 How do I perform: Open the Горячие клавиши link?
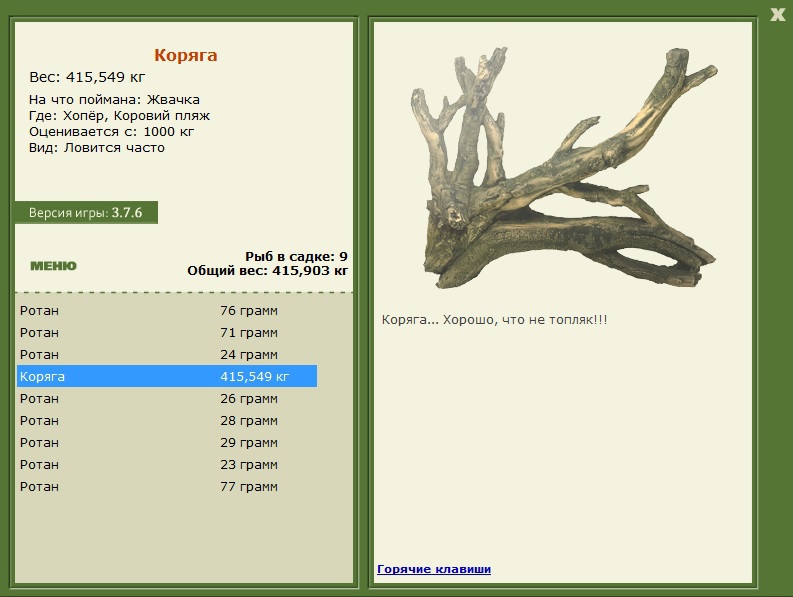click(434, 569)
